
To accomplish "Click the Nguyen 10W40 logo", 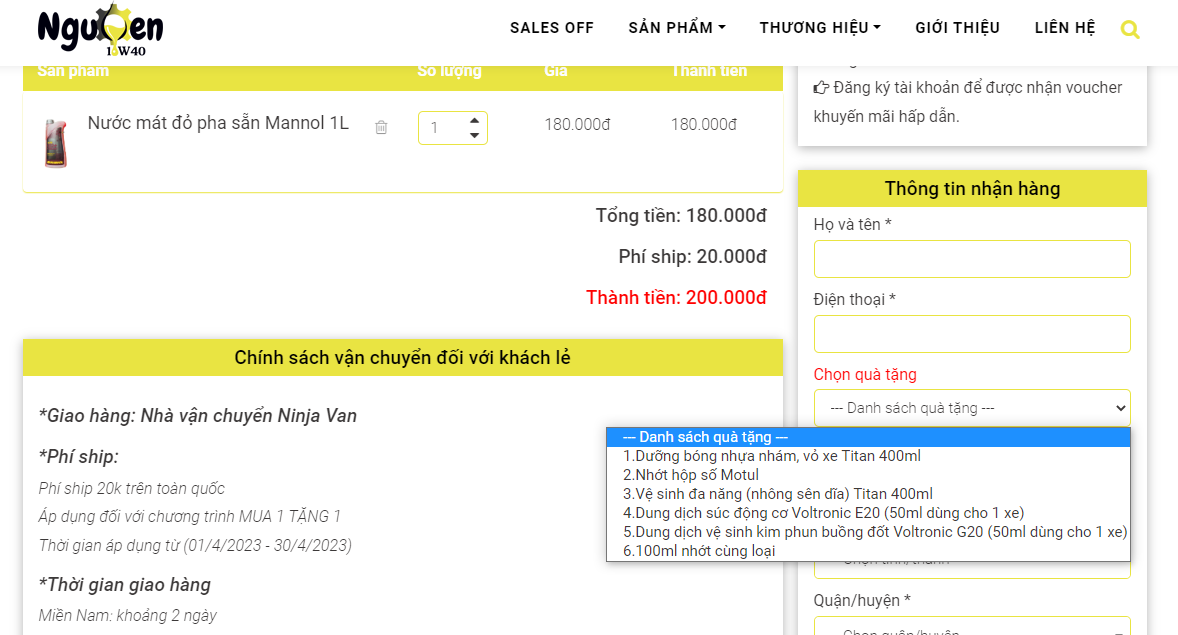I will [101, 30].
